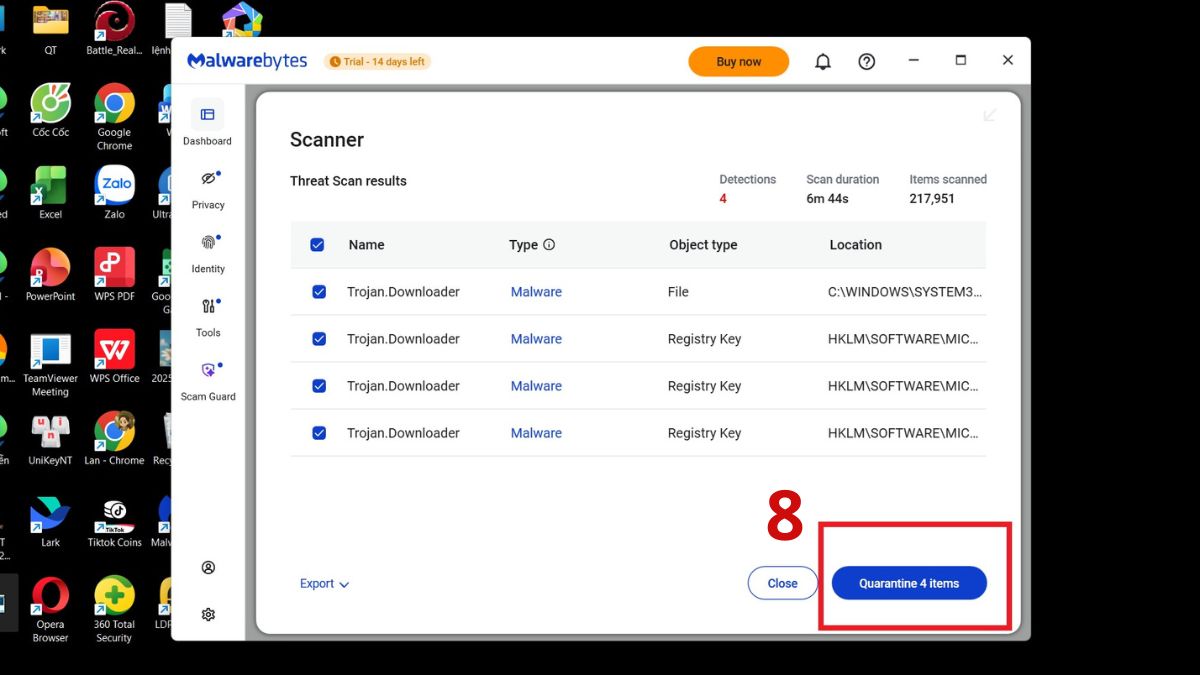Screen dimensions: 1200x675
Task: Launch Opera Browser from desktop
Action: [50, 609]
